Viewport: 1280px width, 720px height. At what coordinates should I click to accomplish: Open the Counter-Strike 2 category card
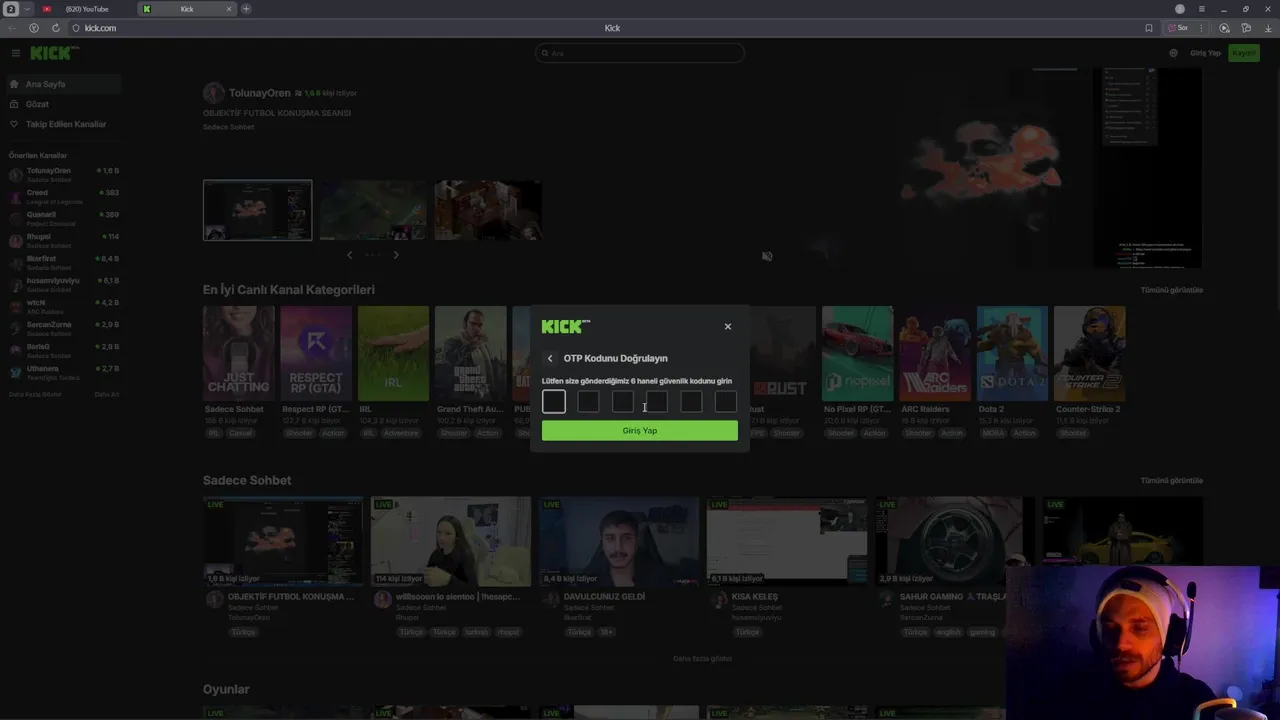pos(1090,353)
